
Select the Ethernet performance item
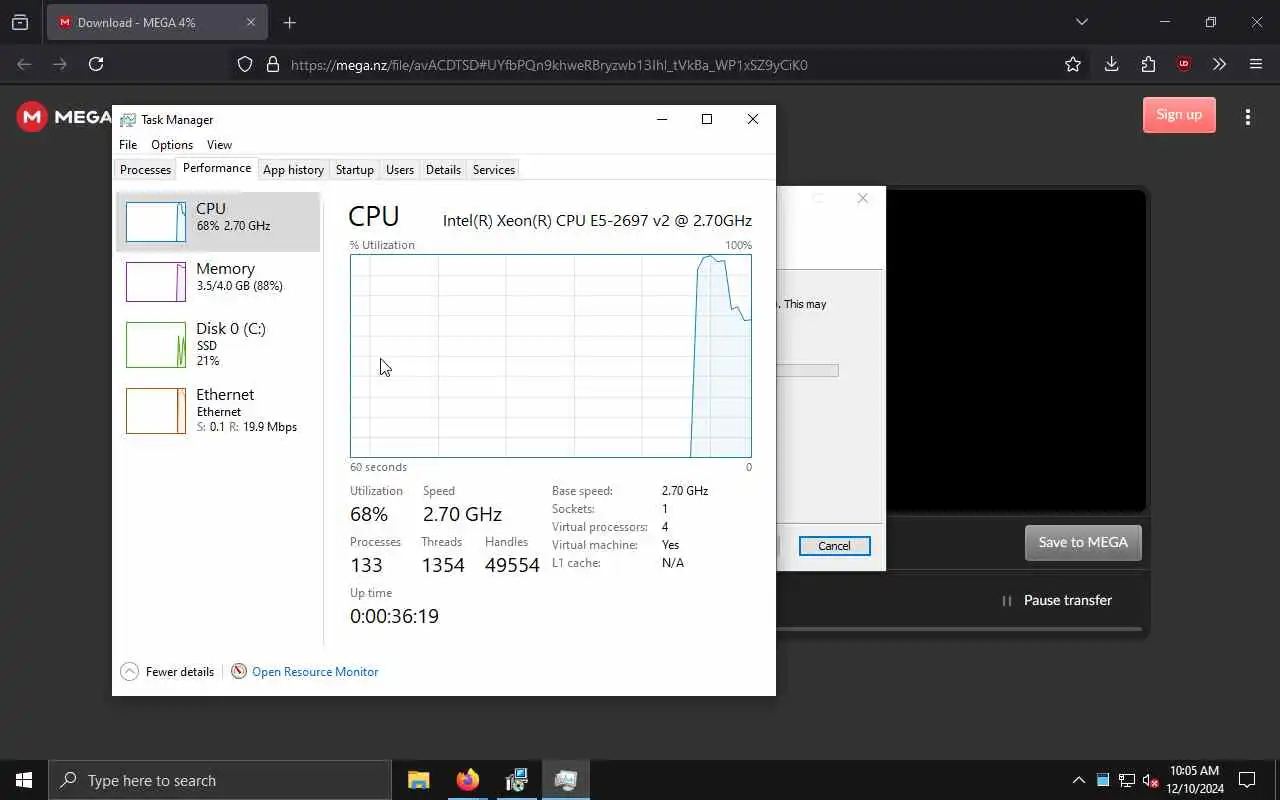(218, 410)
